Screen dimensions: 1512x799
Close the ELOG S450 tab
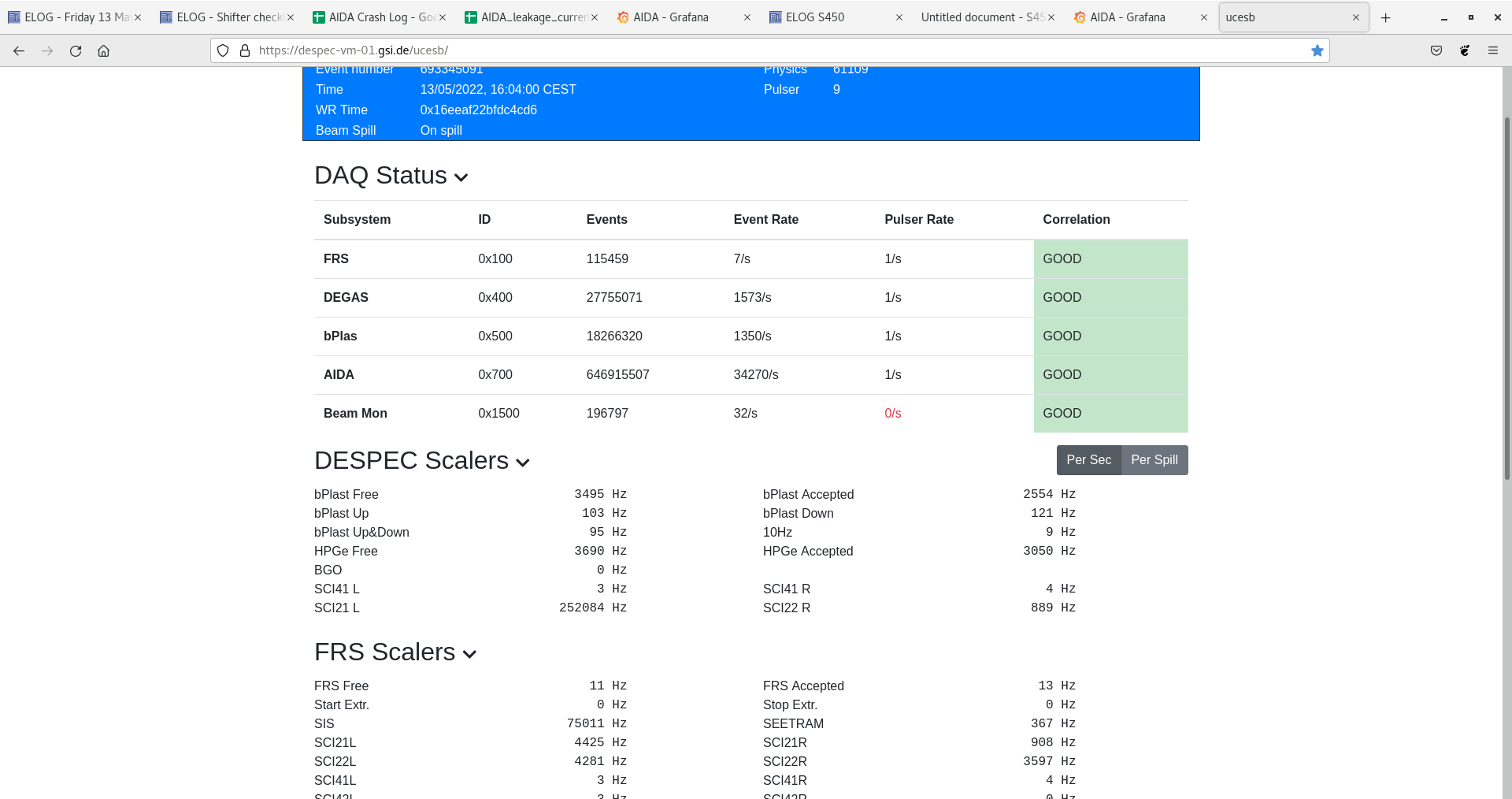point(899,17)
